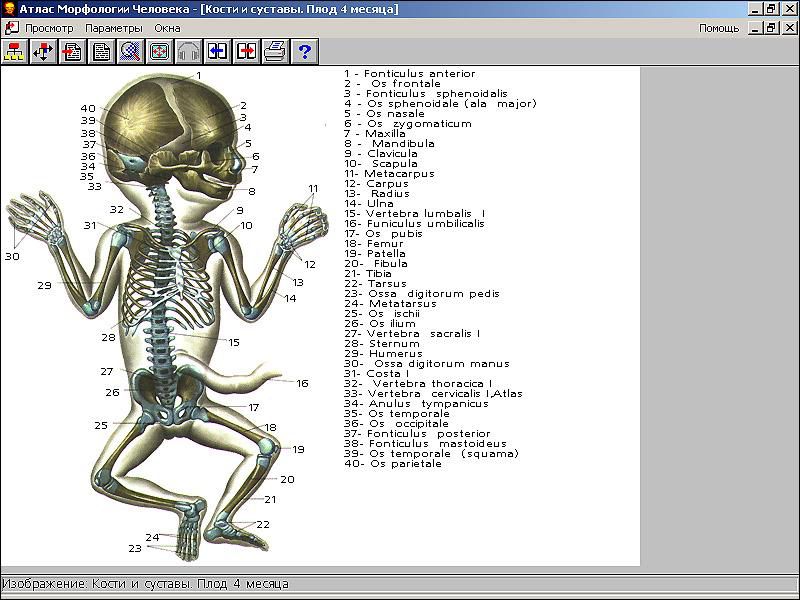
Task: Print the image using the printer icon
Action: [x=275, y=51]
